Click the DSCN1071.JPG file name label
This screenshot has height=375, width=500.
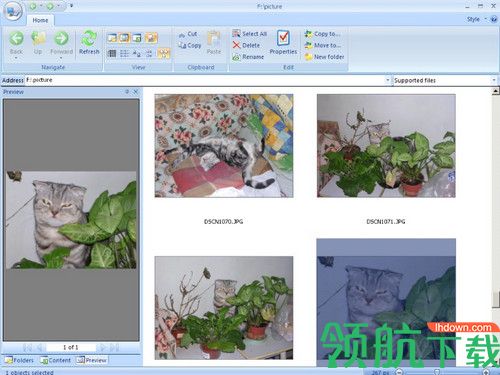[x=386, y=221]
